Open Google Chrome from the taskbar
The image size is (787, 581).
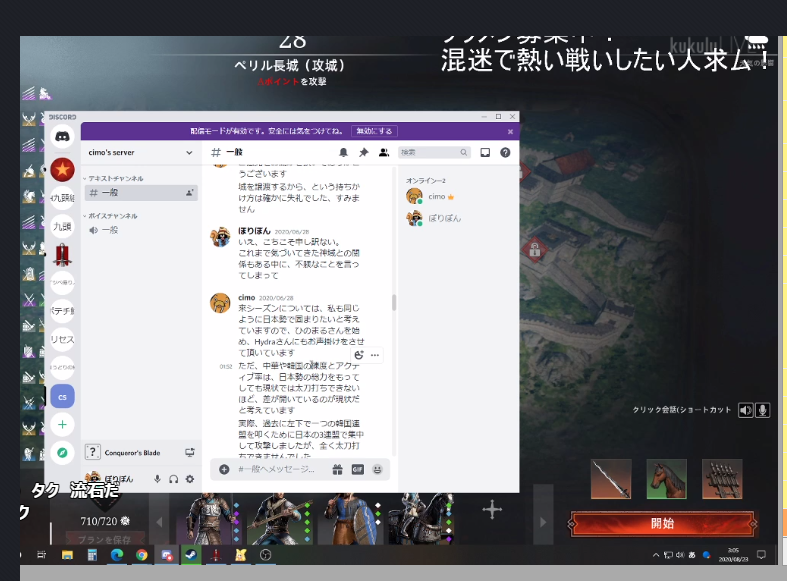(142, 555)
